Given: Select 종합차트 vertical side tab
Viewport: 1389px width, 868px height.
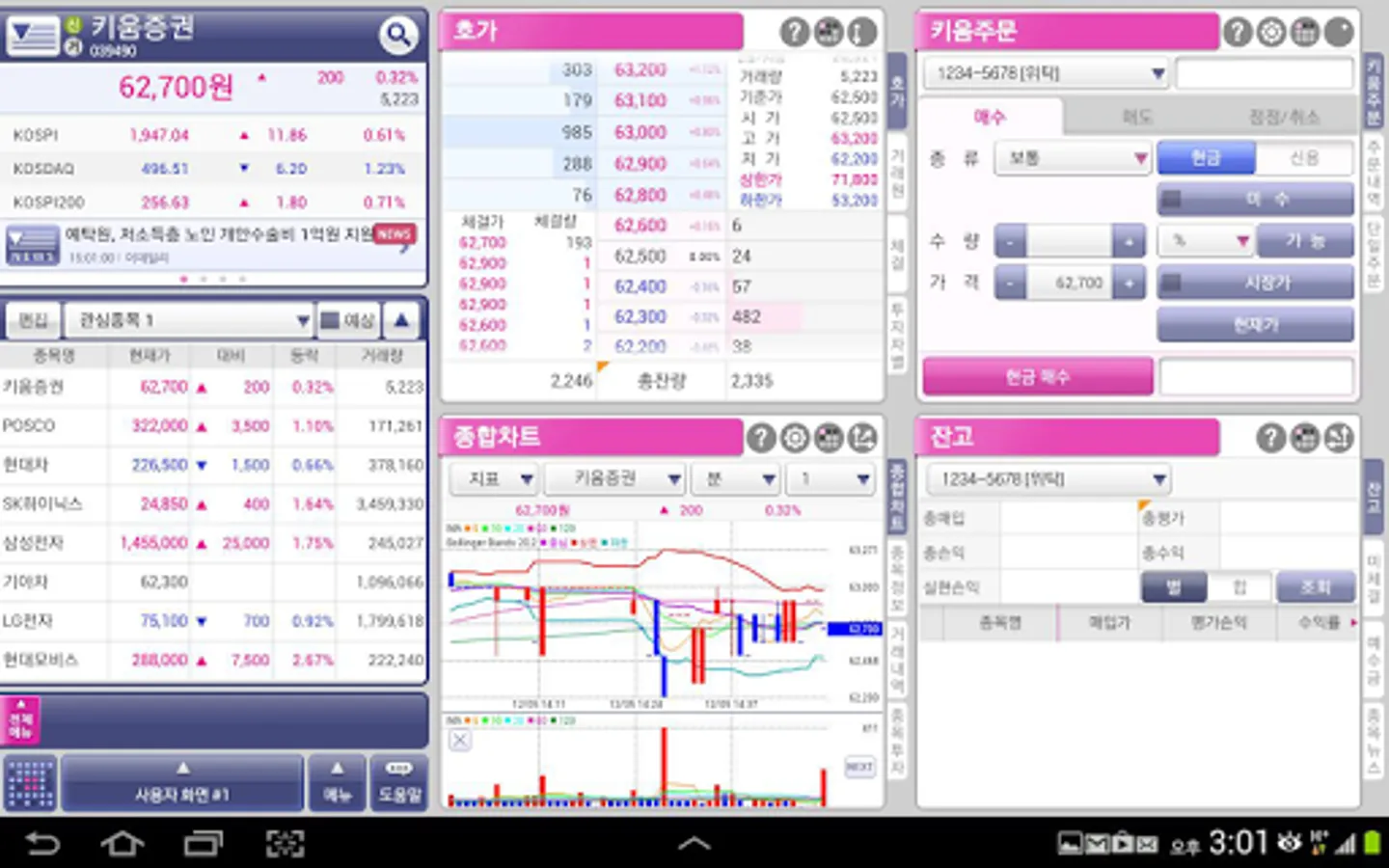Looking at the screenshot, I should click(x=897, y=497).
